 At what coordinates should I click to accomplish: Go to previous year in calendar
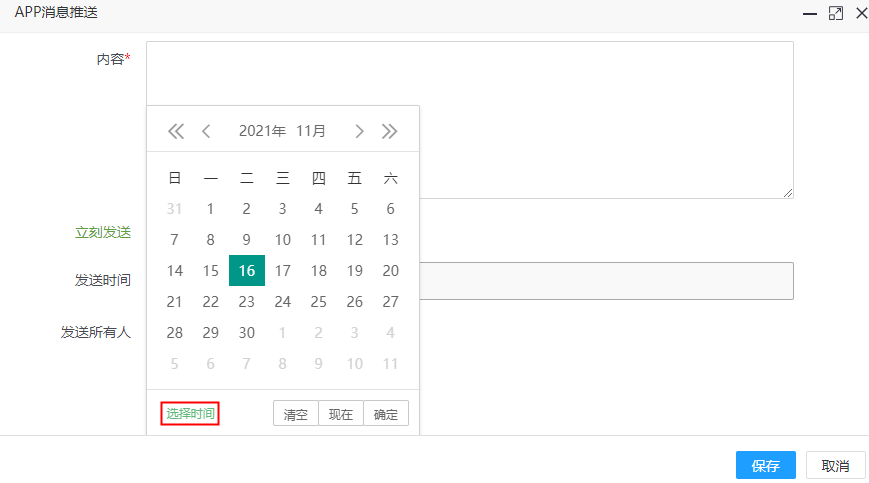pos(176,131)
